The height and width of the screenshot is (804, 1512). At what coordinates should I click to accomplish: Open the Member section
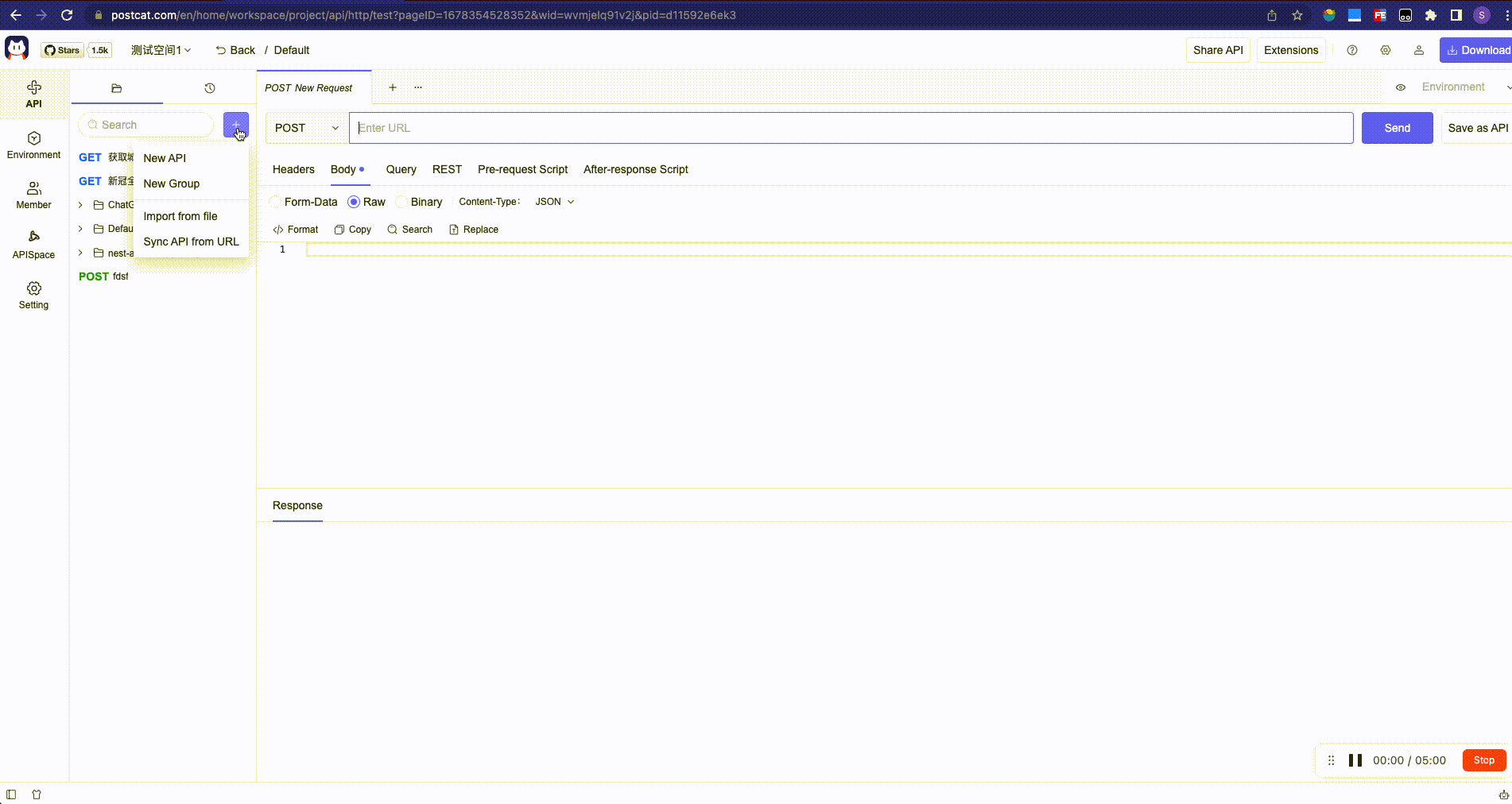[33, 194]
